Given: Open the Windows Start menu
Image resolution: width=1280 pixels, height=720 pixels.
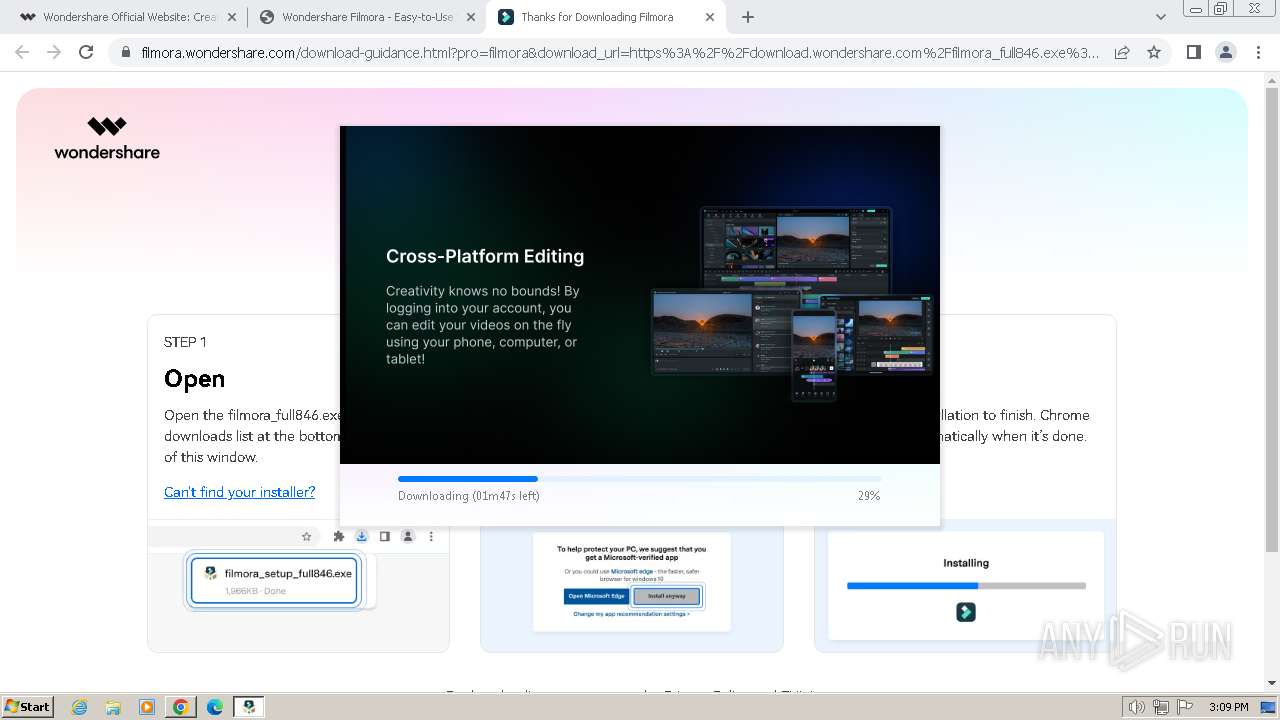Looking at the screenshot, I should click(28, 706).
